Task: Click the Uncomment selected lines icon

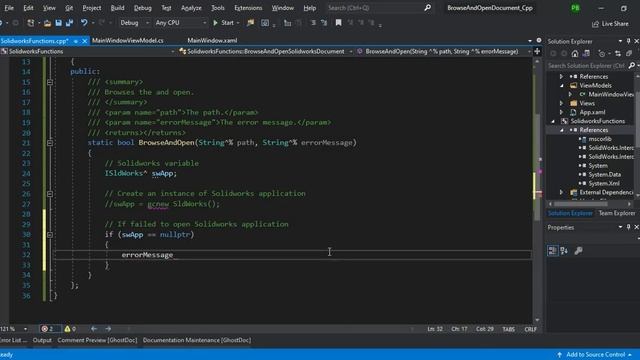Action: (324, 23)
